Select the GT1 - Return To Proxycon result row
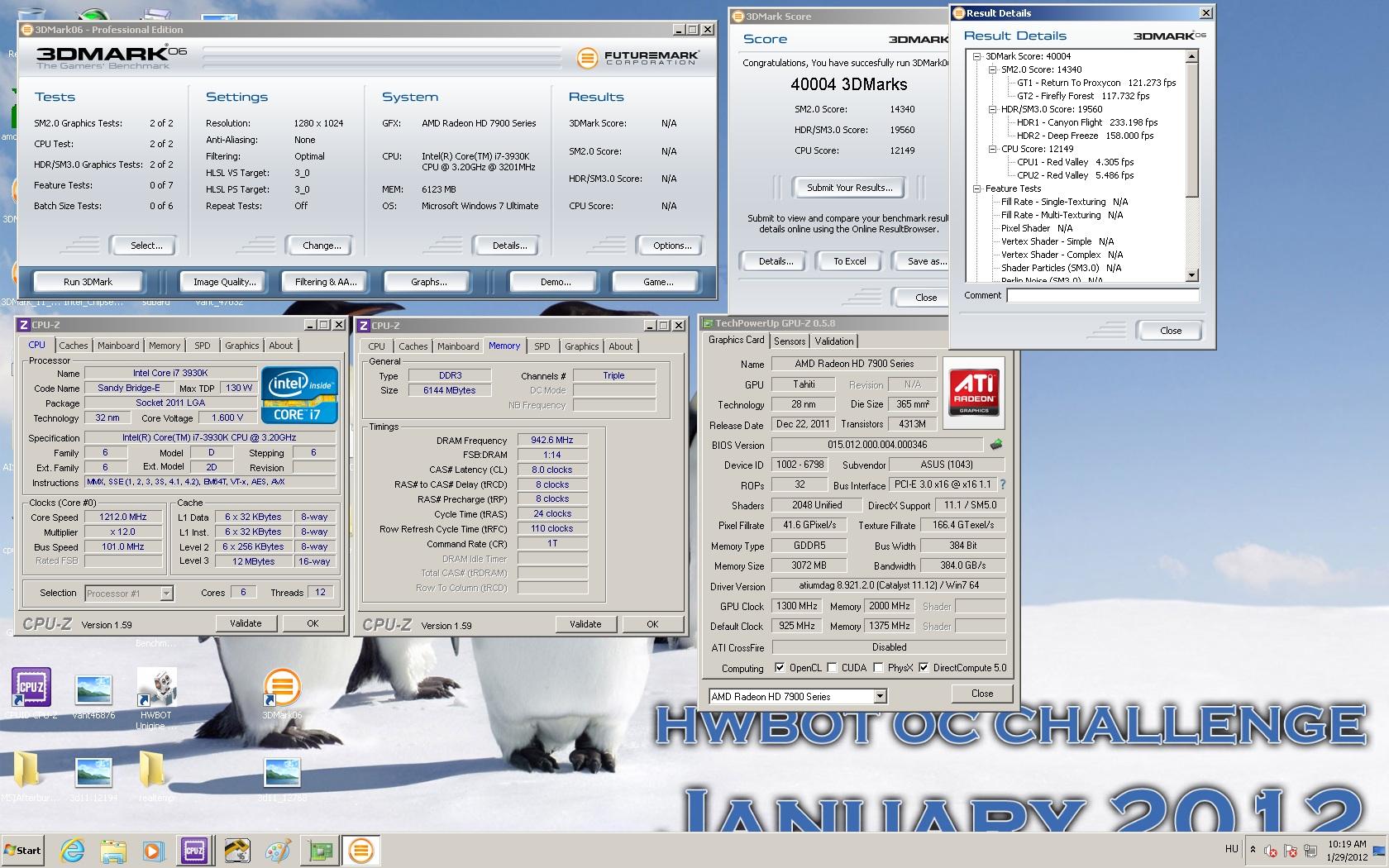The height and width of the screenshot is (868, 1389). tap(1096, 83)
